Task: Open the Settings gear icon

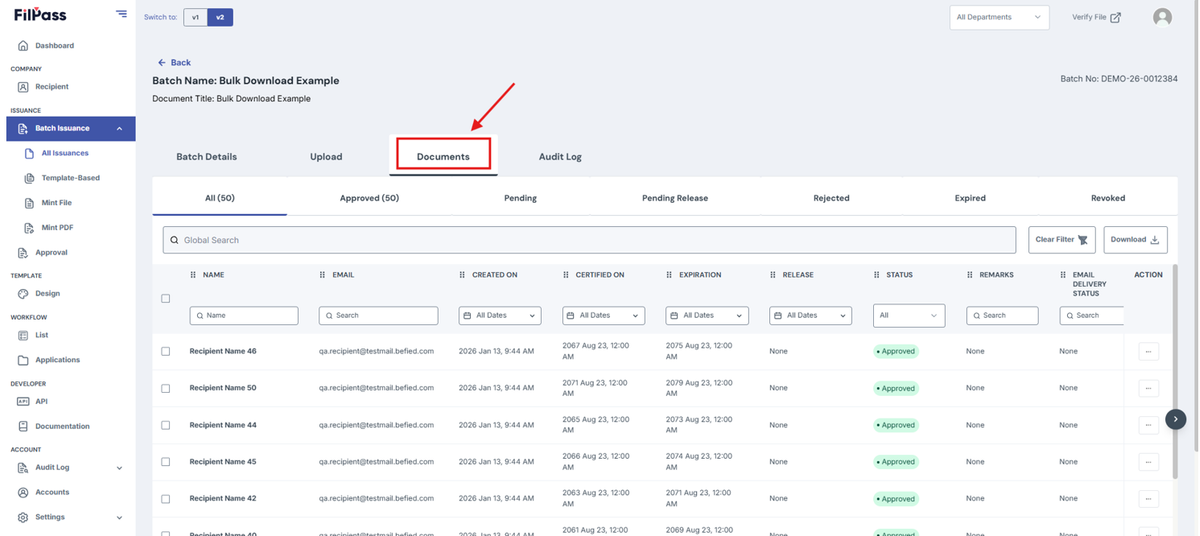Action: 24,517
